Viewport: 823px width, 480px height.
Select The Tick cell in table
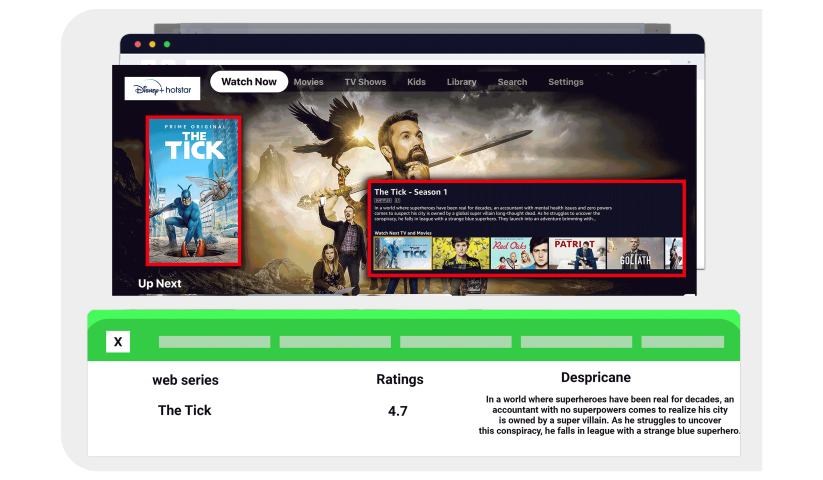point(185,410)
